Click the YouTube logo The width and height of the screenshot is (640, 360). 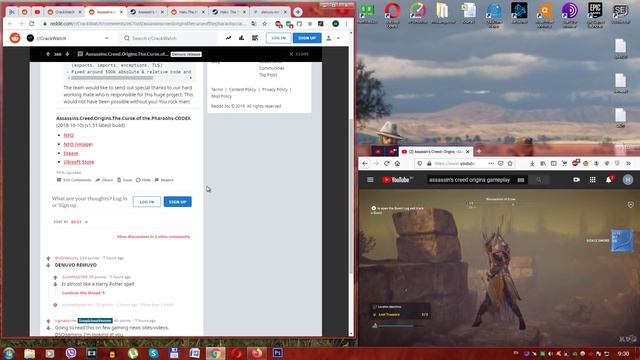click(397, 180)
